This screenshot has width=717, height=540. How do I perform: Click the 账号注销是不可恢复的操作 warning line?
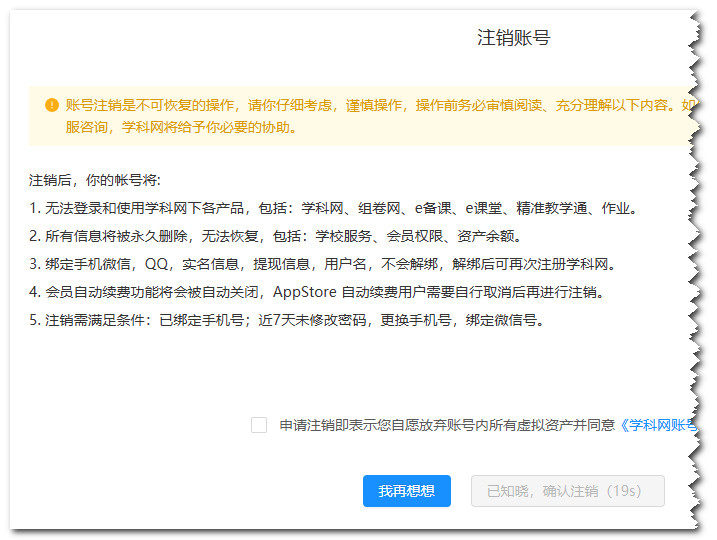(380, 105)
